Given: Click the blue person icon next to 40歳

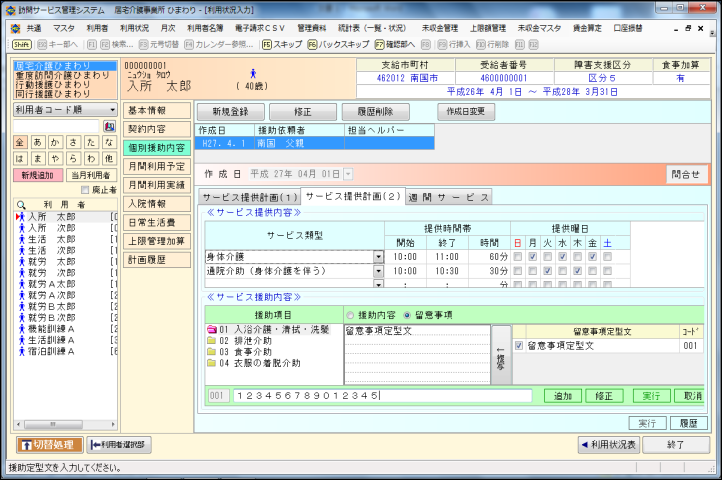Looking at the screenshot, I should 252,73.
